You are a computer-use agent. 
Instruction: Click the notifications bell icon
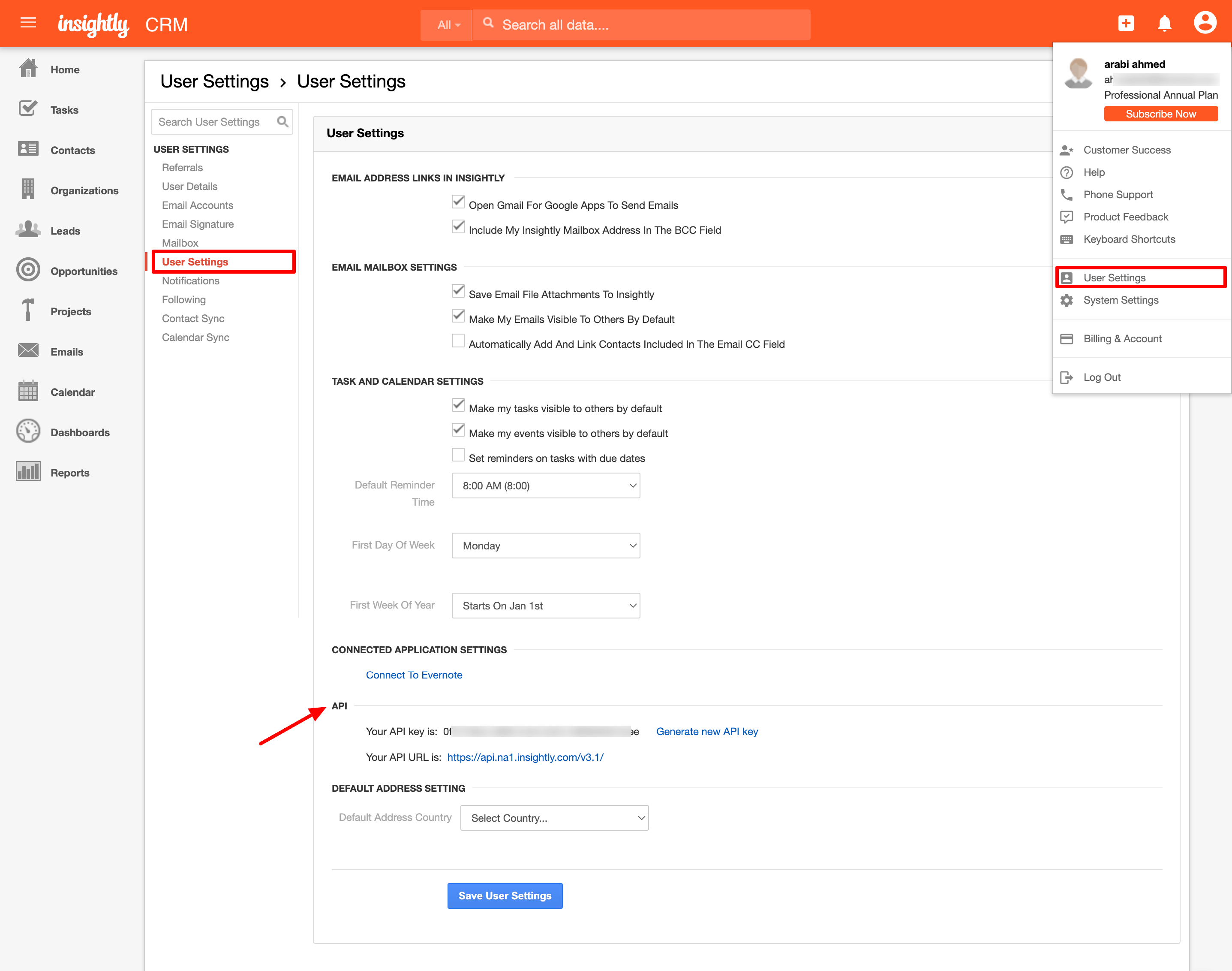pyautogui.click(x=1164, y=23)
